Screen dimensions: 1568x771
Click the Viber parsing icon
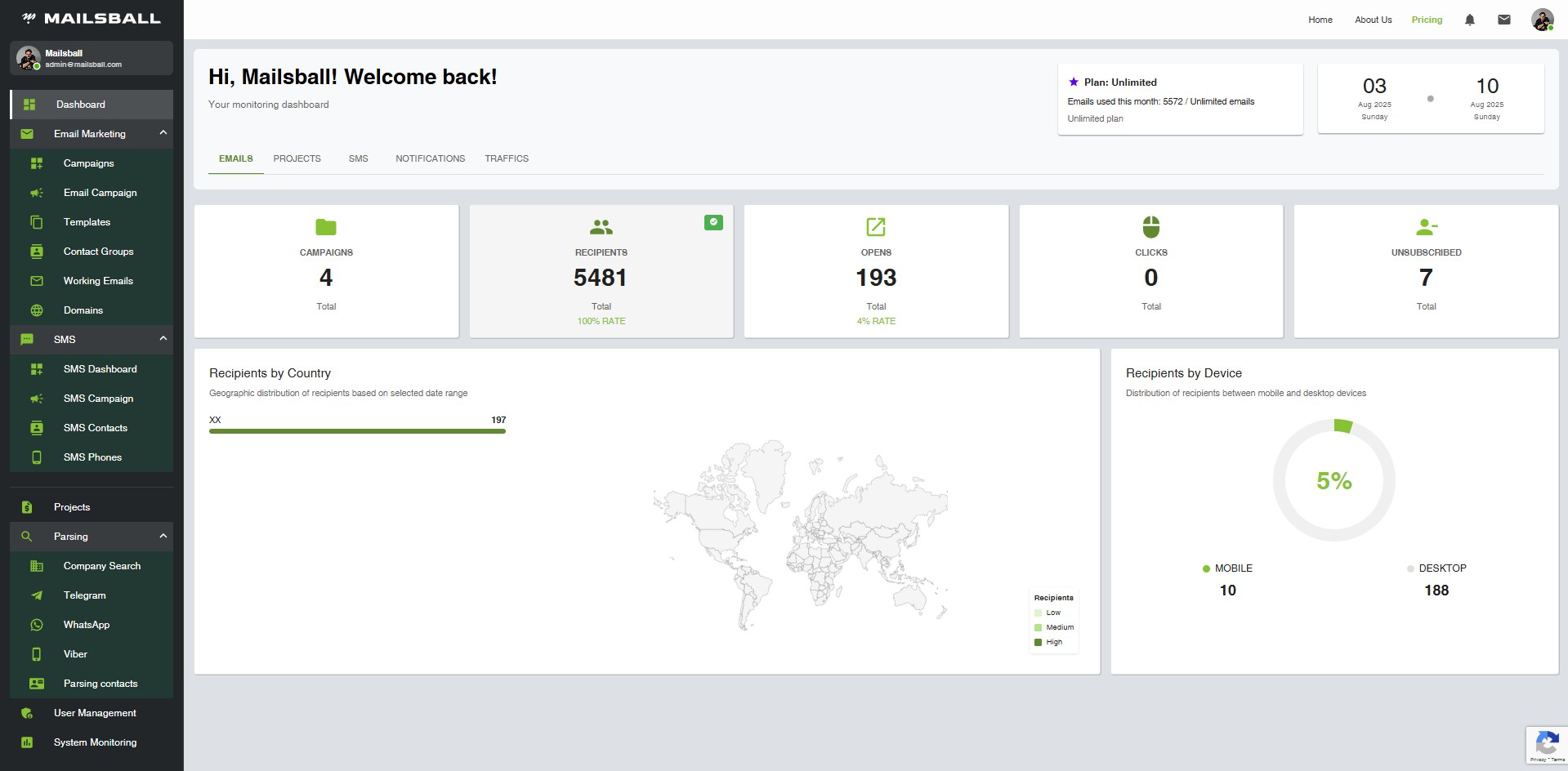[x=37, y=654]
